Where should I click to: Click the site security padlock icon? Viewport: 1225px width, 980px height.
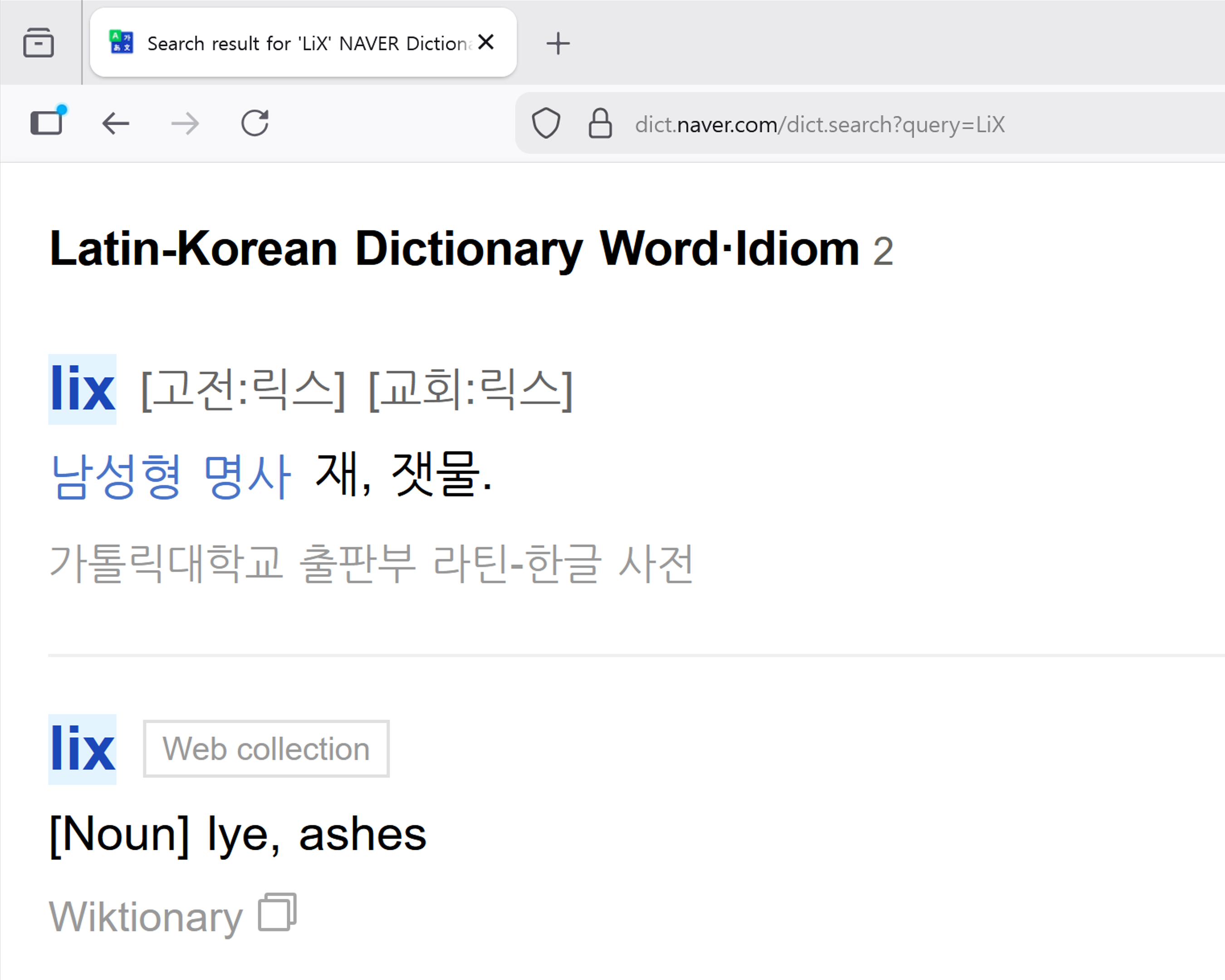point(600,123)
